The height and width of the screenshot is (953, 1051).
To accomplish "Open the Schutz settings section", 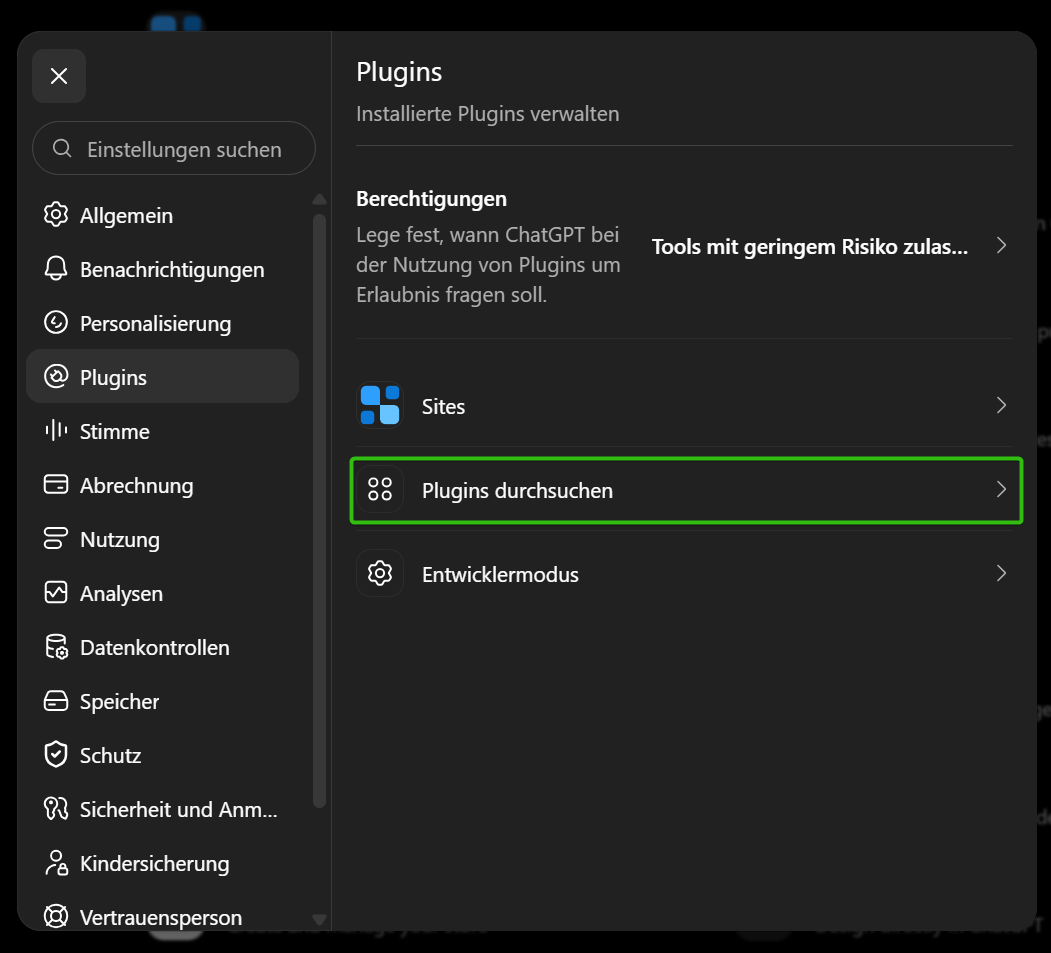I will 162,755.
